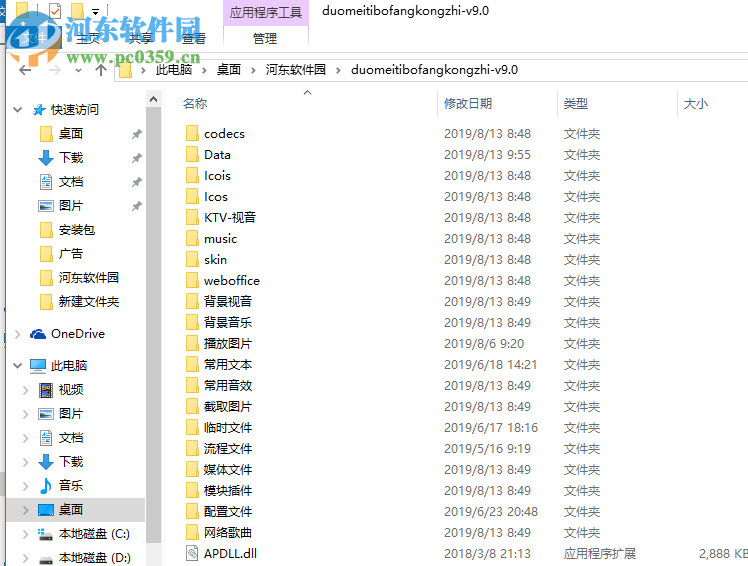Click the 图片 picture icon in quick access
Screen dimensions: 748x566
coord(46,206)
